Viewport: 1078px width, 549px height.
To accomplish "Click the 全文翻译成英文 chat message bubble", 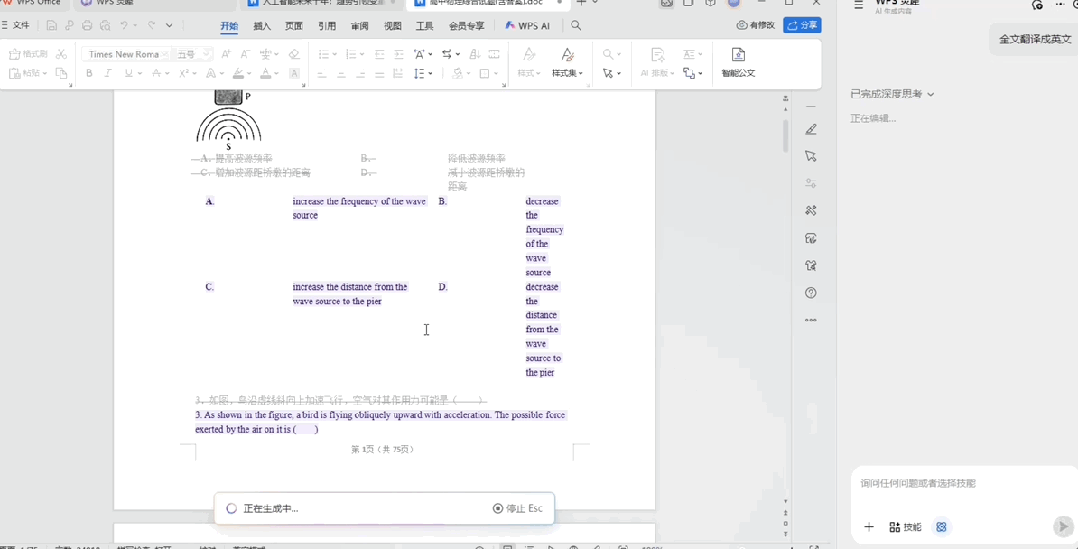I will 1035,39.
